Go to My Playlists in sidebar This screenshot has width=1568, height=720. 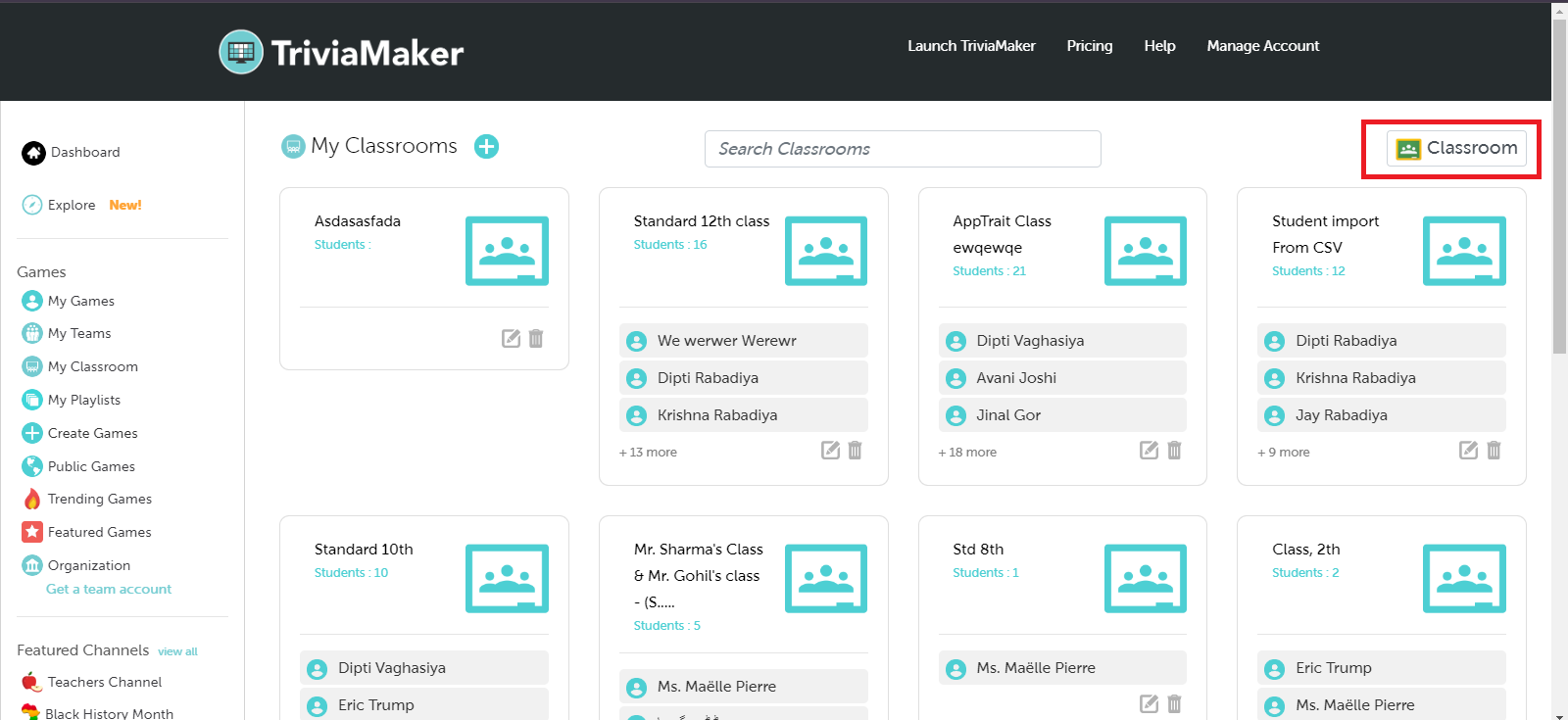[x=83, y=400]
